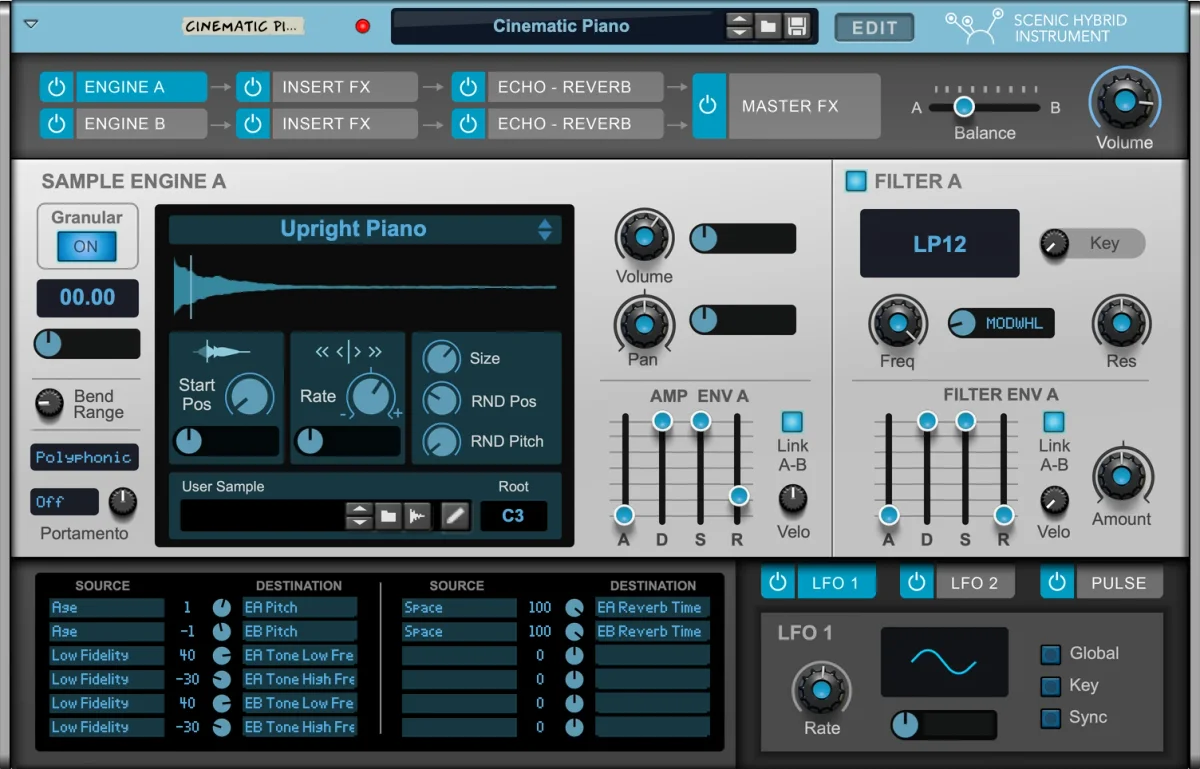Click the user sample waveform icon
The image size is (1200, 769).
417,516
